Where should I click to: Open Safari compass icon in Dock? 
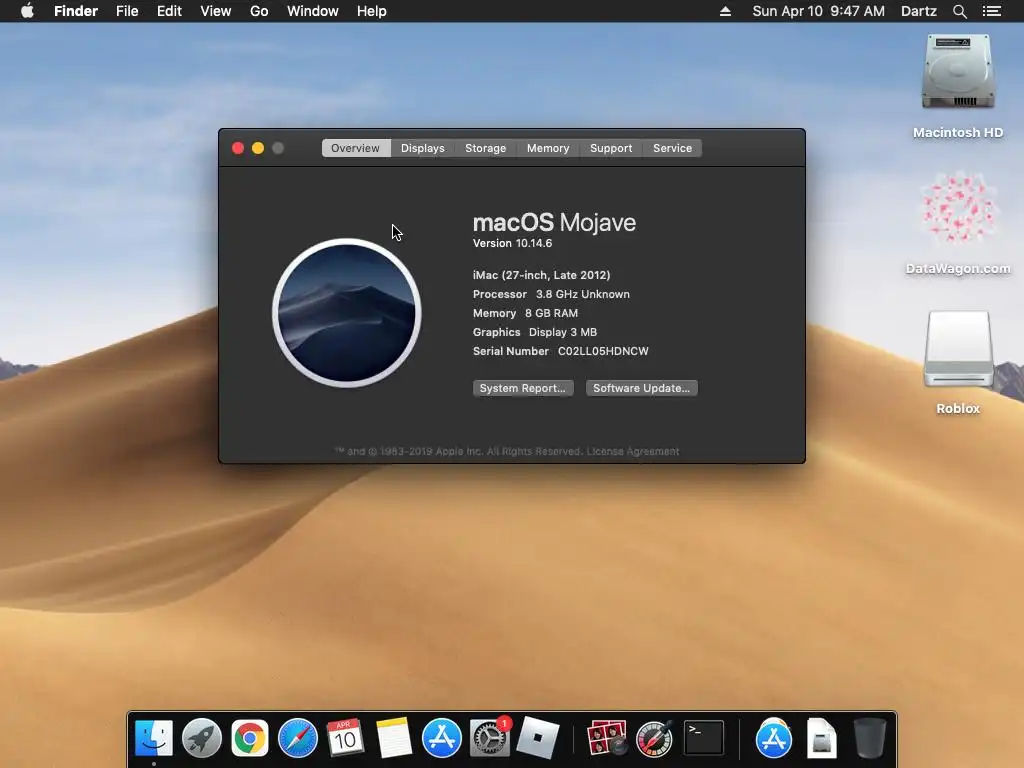(298, 738)
